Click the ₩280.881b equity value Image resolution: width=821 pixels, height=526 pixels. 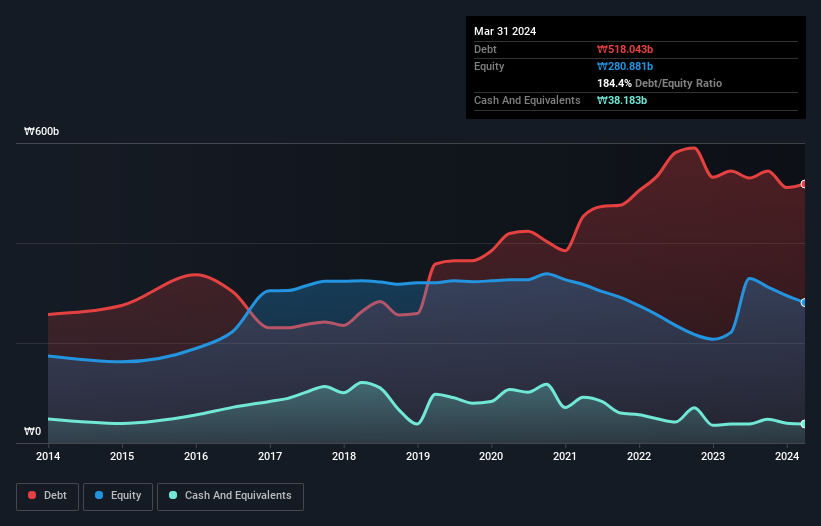click(625, 66)
